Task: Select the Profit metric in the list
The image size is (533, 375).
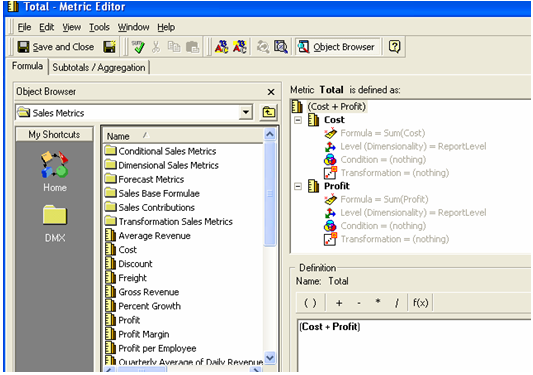Action: click(x=122, y=320)
